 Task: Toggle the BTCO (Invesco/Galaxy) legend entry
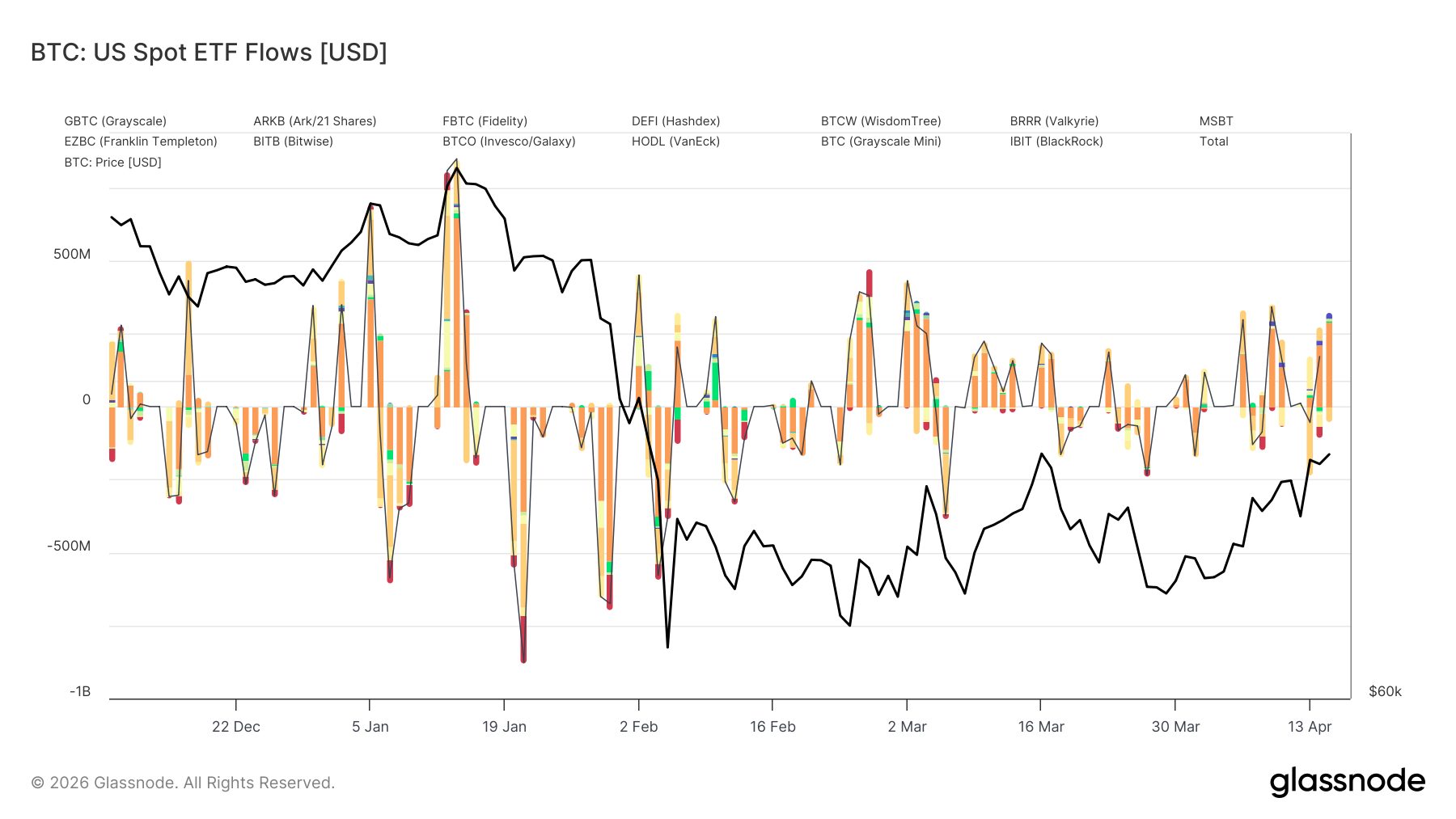[x=509, y=141]
